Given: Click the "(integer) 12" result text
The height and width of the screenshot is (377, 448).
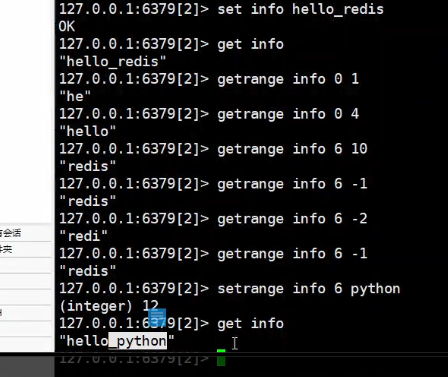Looking at the screenshot, I should click(109, 306).
